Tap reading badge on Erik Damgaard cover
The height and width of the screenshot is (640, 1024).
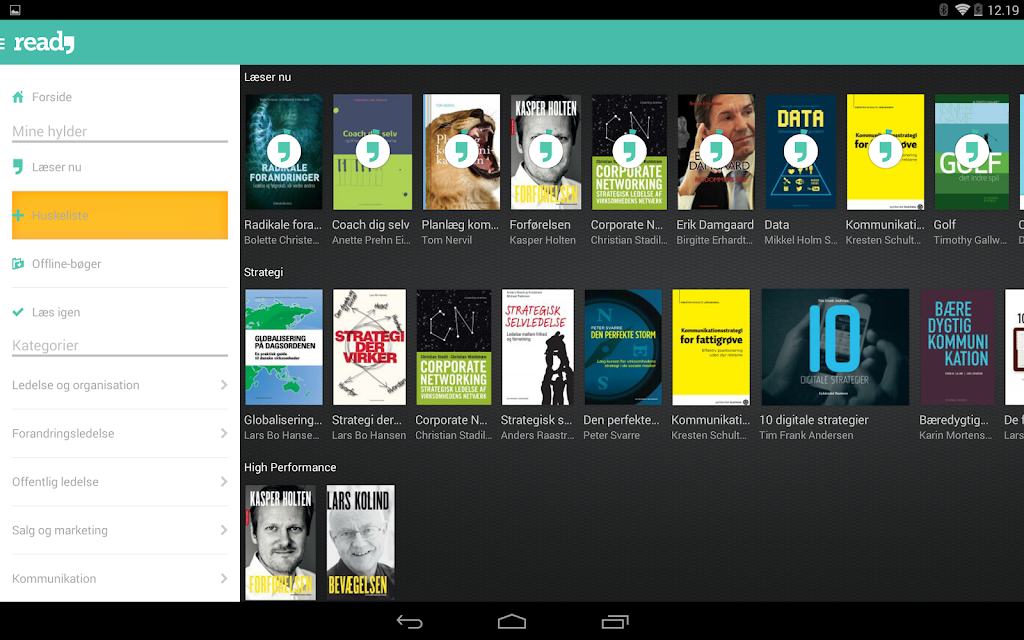(716, 152)
